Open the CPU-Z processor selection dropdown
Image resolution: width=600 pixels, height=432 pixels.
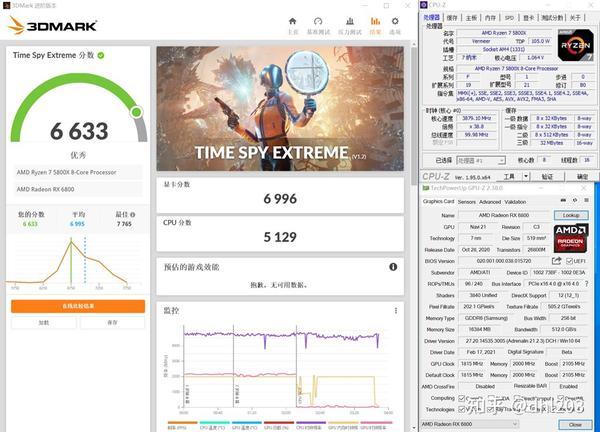pos(481,161)
